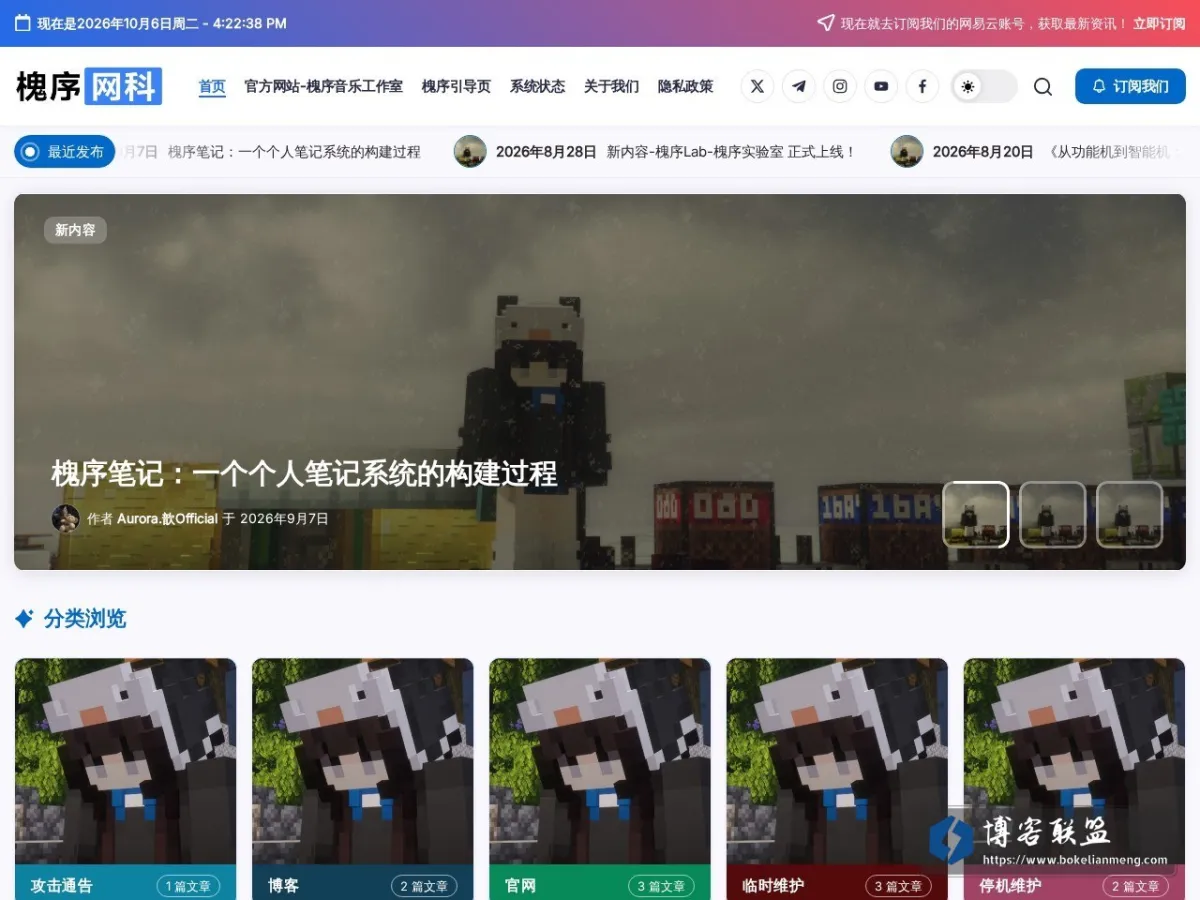Open the 攻击通告 category card

tap(125, 779)
